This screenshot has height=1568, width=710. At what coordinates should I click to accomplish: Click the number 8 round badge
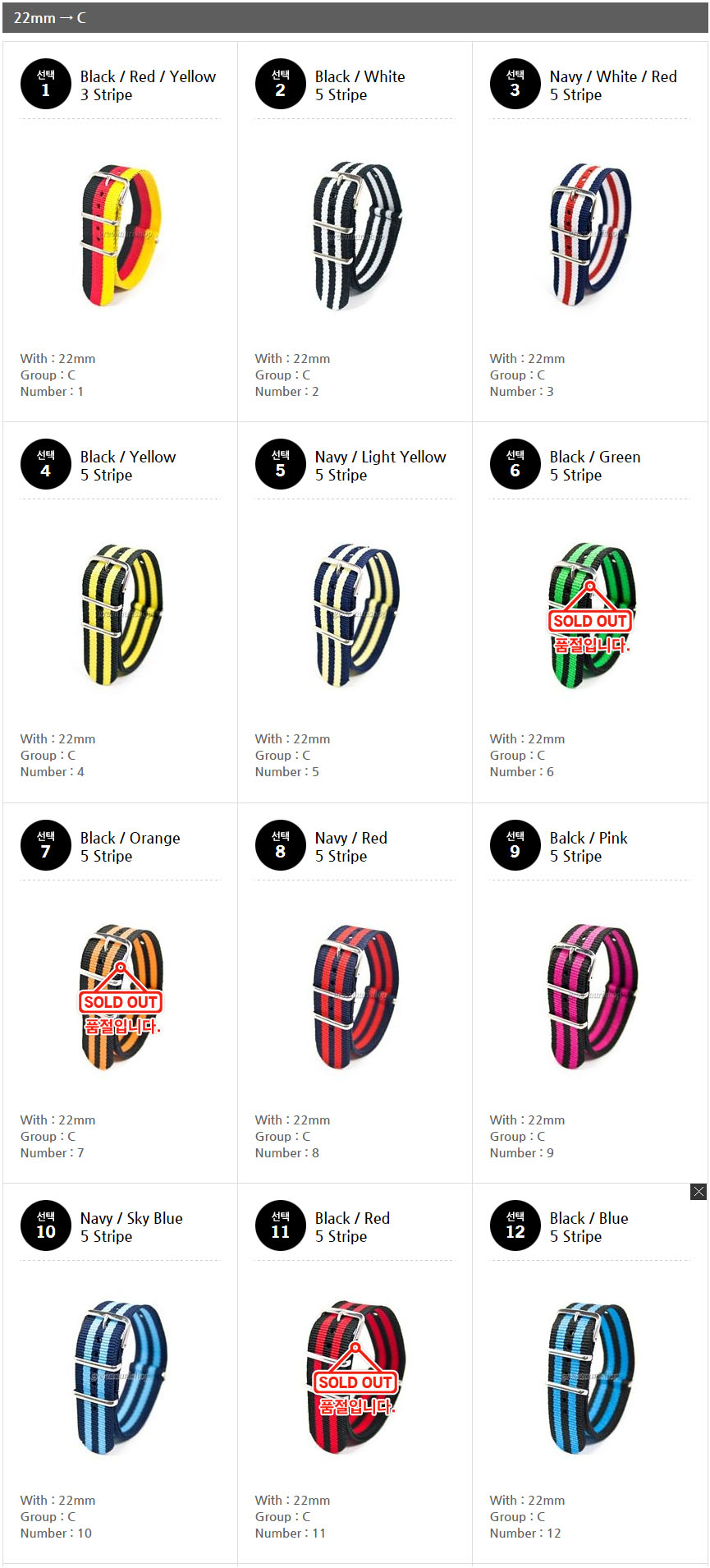pos(281,845)
